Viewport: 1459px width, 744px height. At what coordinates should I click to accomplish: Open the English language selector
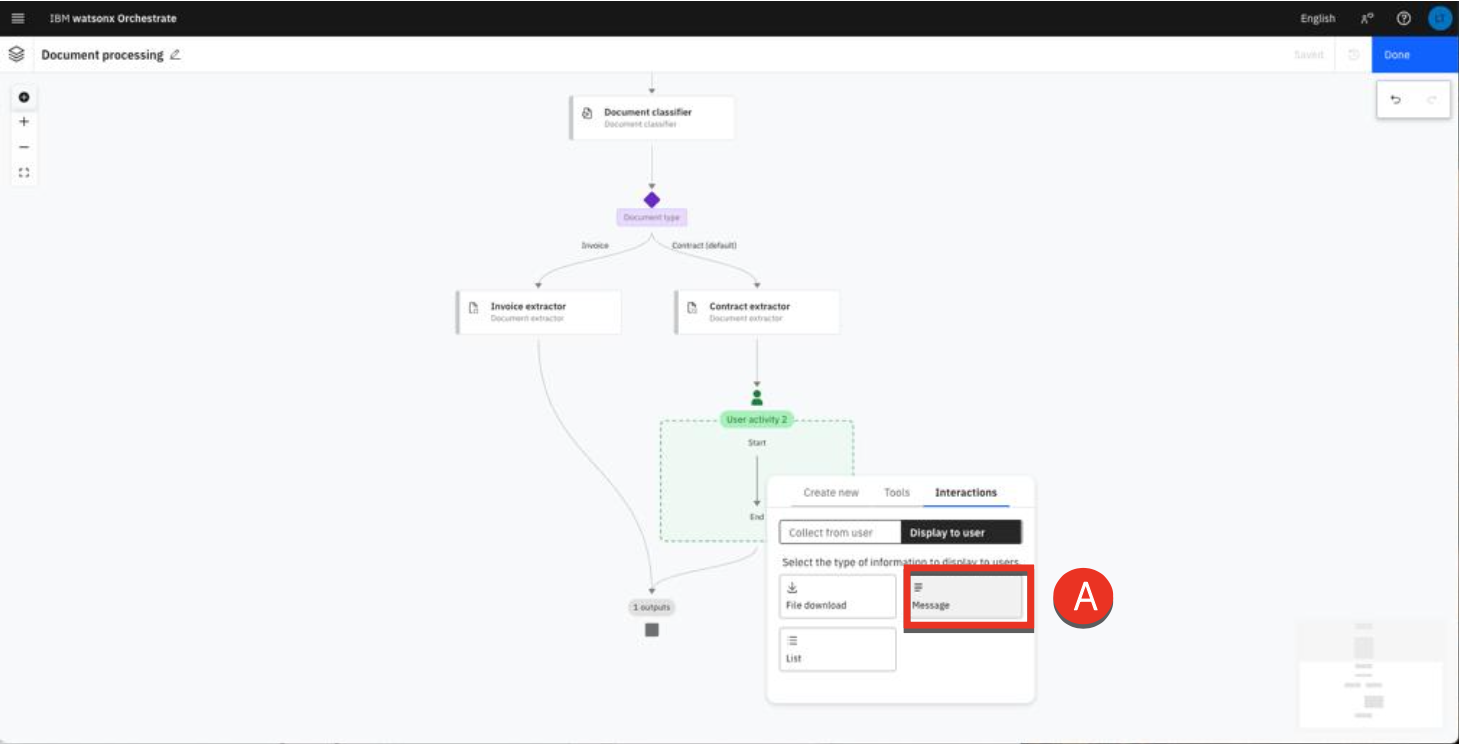click(x=1317, y=18)
